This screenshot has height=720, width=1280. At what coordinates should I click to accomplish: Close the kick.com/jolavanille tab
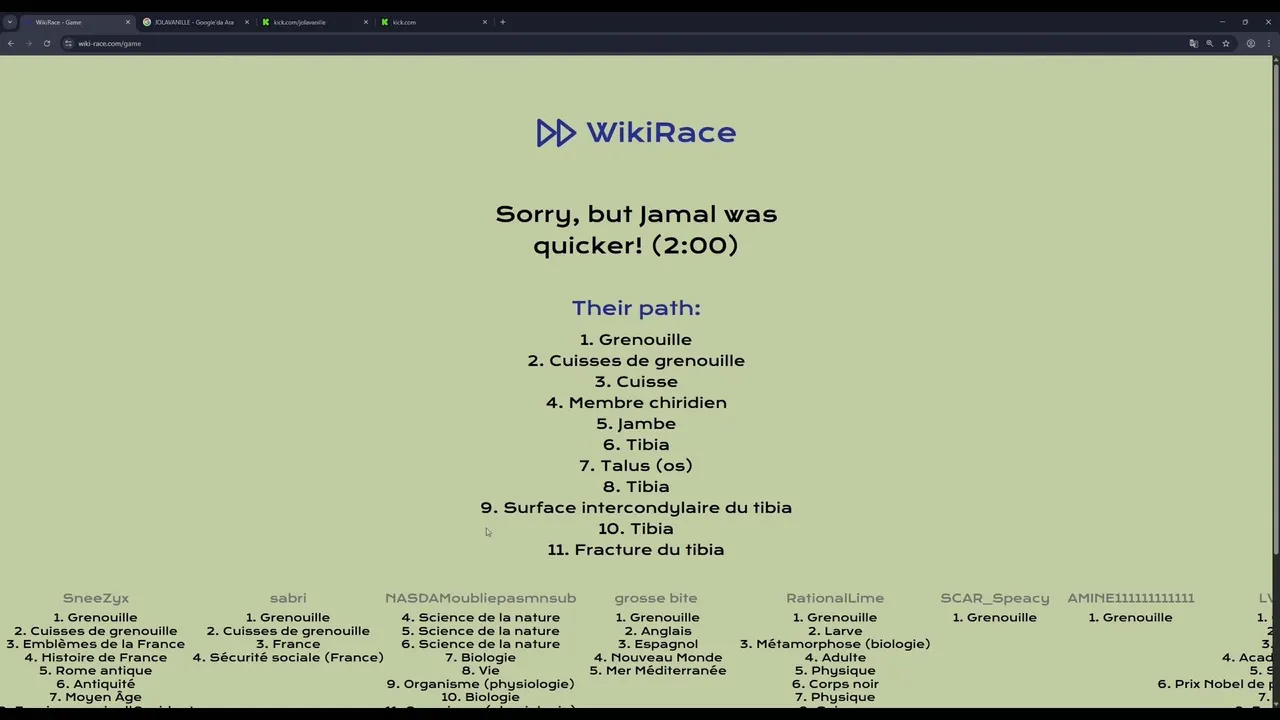[x=365, y=22]
